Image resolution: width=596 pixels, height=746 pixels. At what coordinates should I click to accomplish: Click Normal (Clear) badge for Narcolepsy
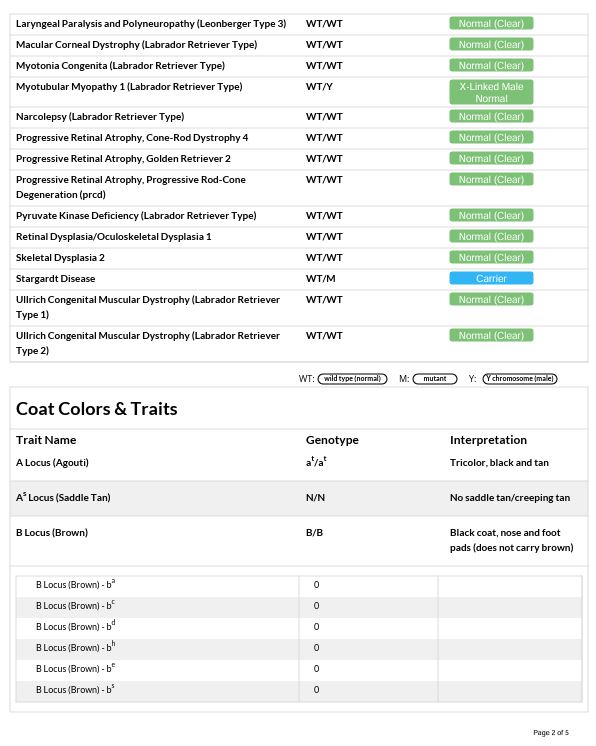click(491, 117)
